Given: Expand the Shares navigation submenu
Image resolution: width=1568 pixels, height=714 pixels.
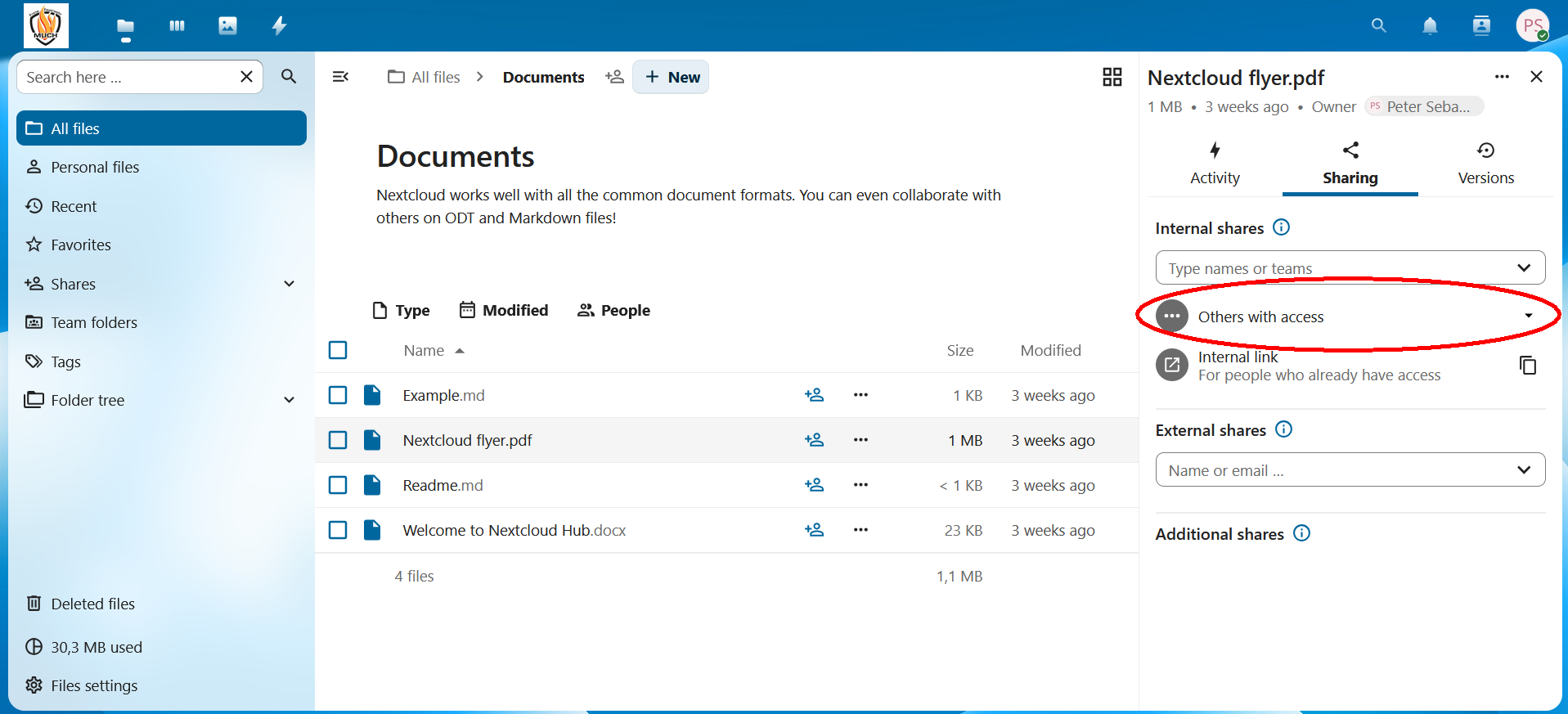Looking at the screenshot, I should pos(289,284).
